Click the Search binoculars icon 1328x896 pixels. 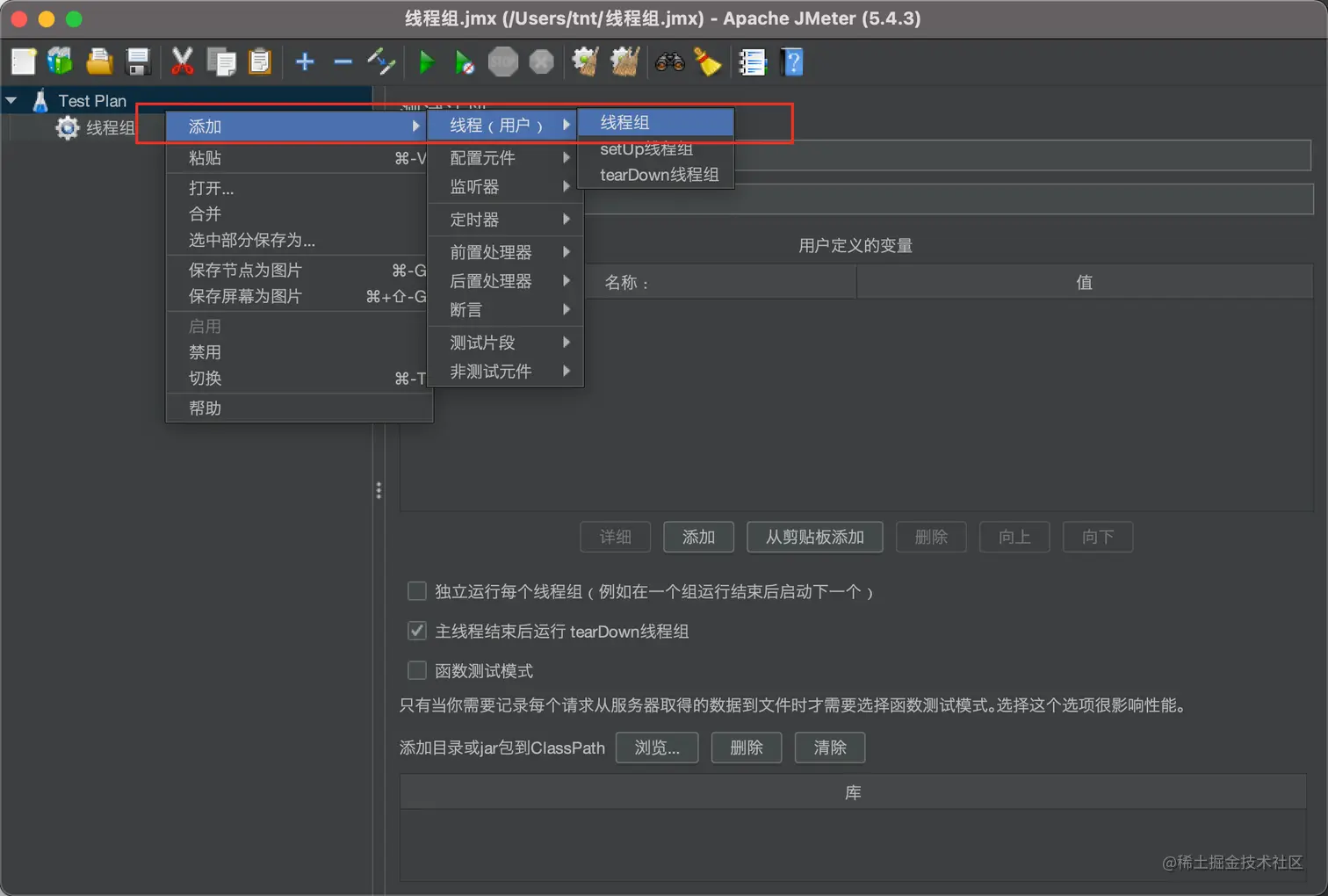tap(670, 61)
